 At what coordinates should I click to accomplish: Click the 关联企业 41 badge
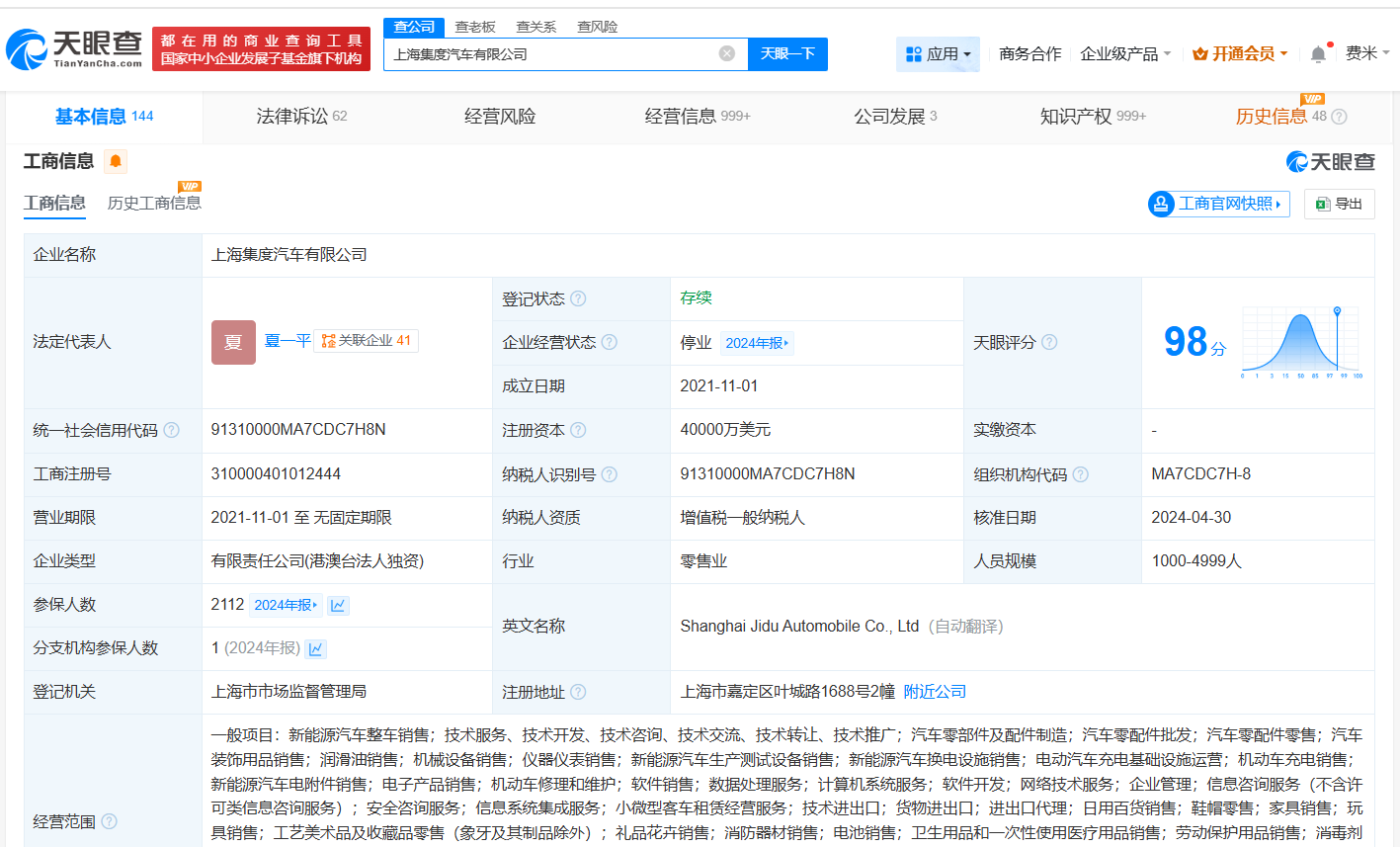(366, 341)
